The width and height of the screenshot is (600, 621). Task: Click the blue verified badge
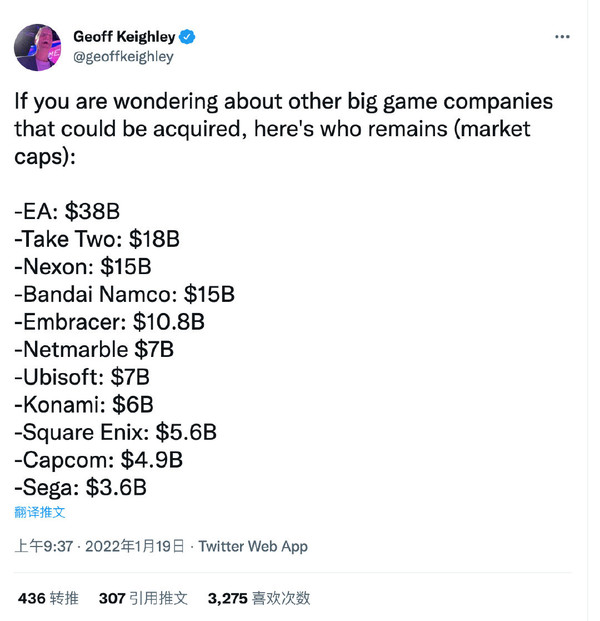click(x=189, y=37)
